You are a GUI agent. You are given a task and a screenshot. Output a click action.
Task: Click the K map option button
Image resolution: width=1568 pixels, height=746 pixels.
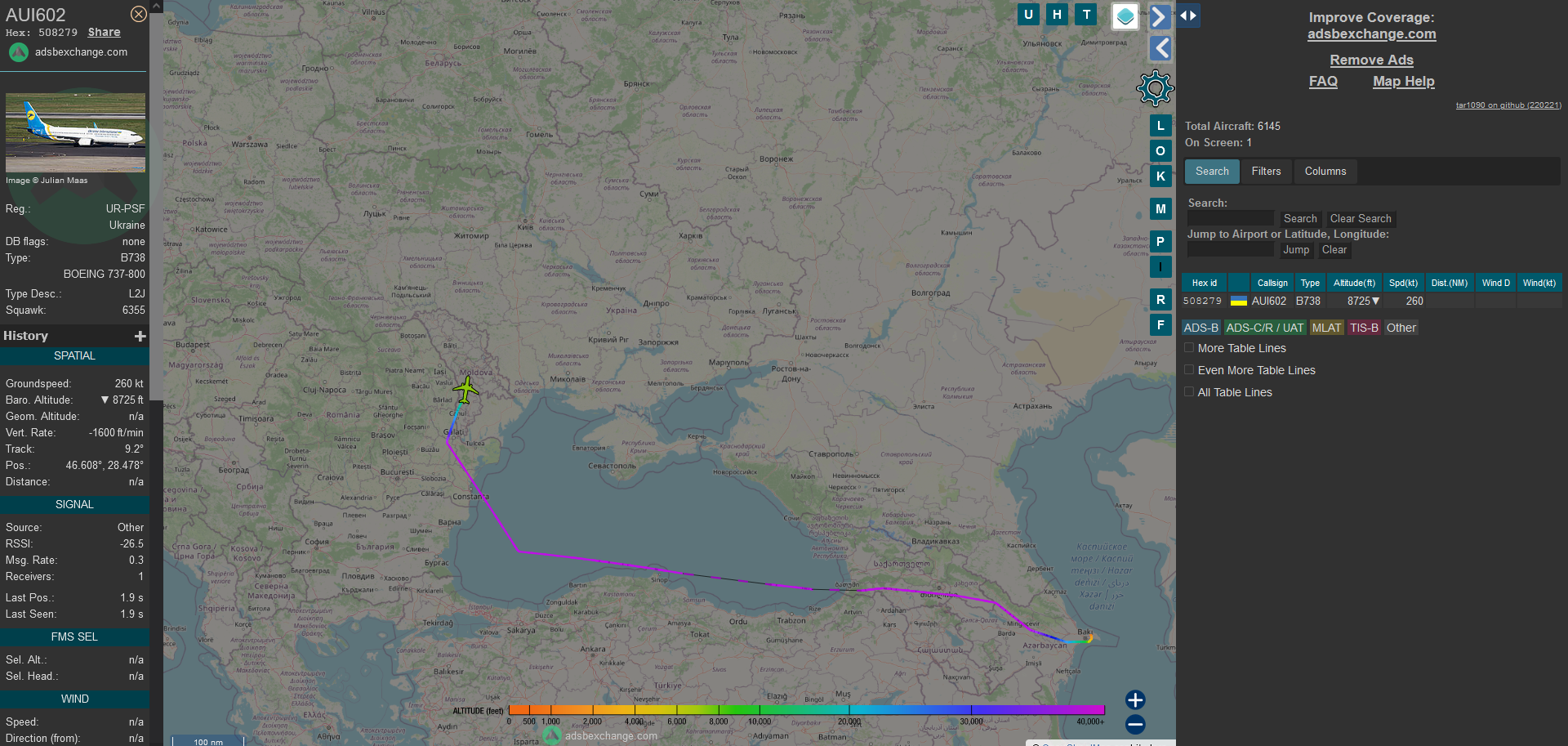tap(1160, 176)
